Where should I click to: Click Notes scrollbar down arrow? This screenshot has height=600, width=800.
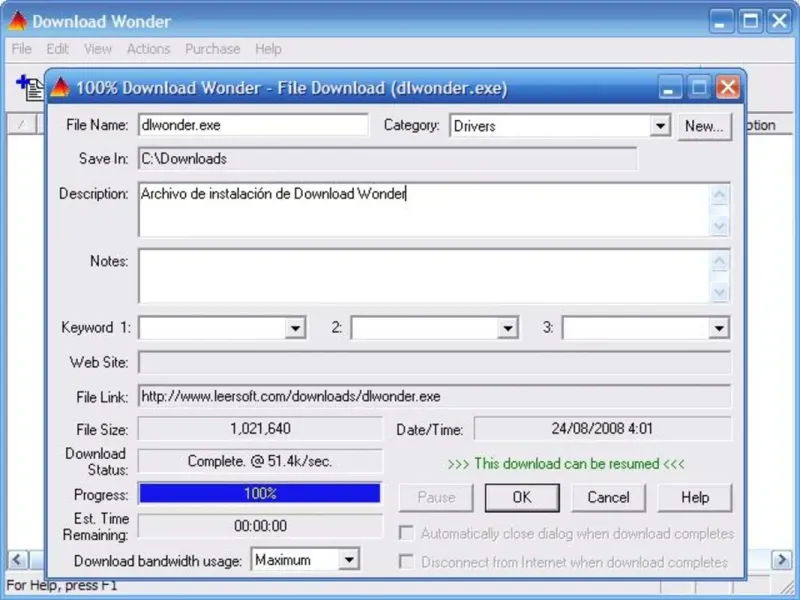(719, 292)
